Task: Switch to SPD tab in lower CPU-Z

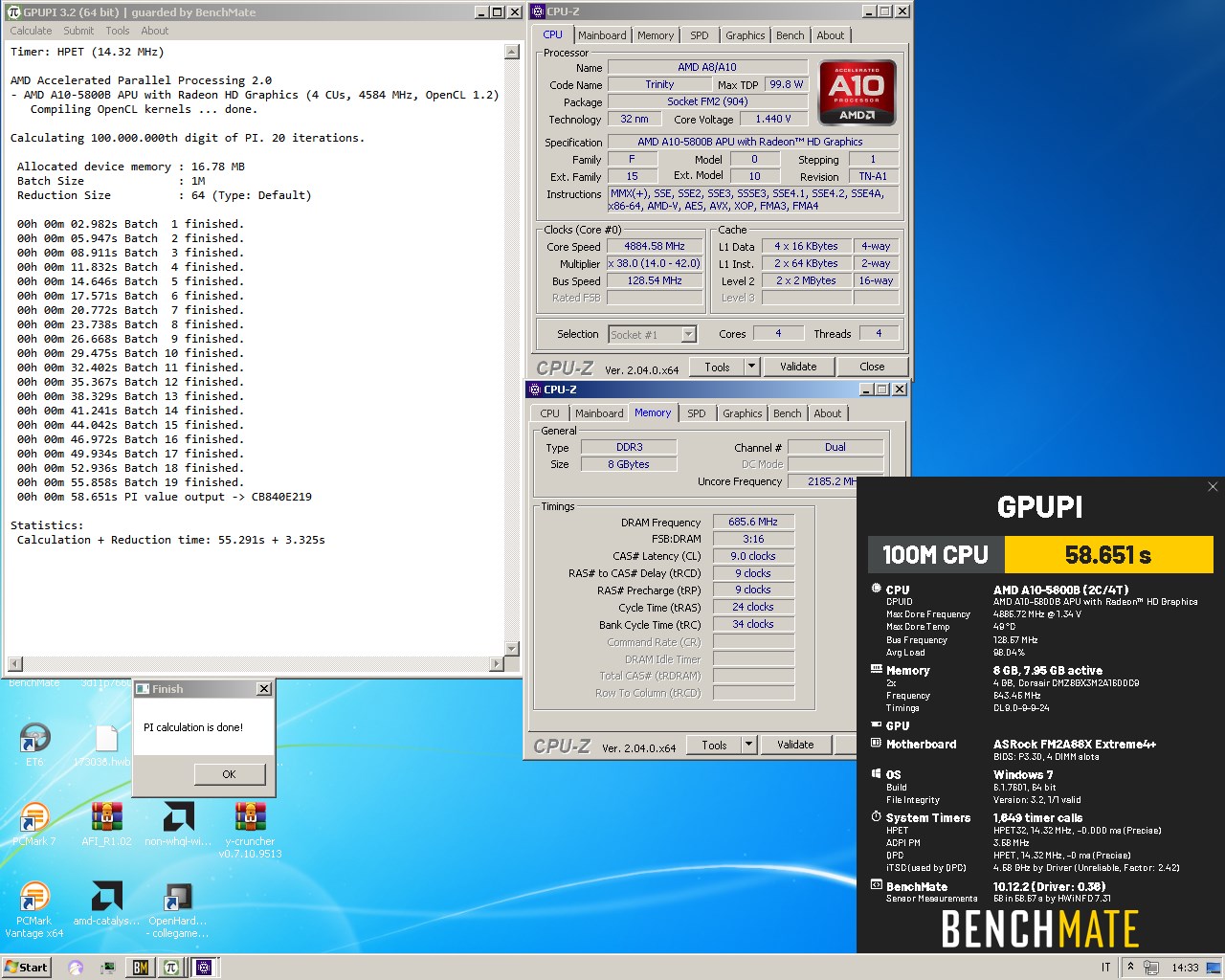Action: (697, 413)
